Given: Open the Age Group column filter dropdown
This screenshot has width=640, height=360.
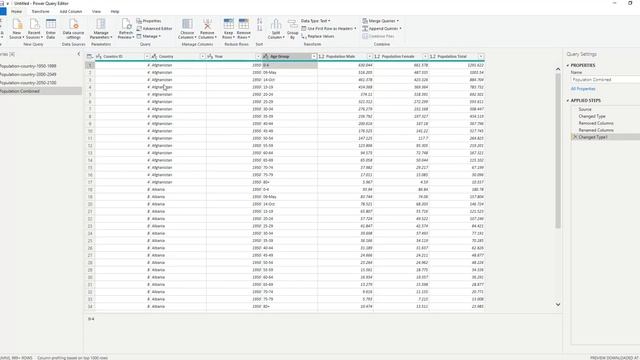Looking at the screenshot, I should [314, 56].
